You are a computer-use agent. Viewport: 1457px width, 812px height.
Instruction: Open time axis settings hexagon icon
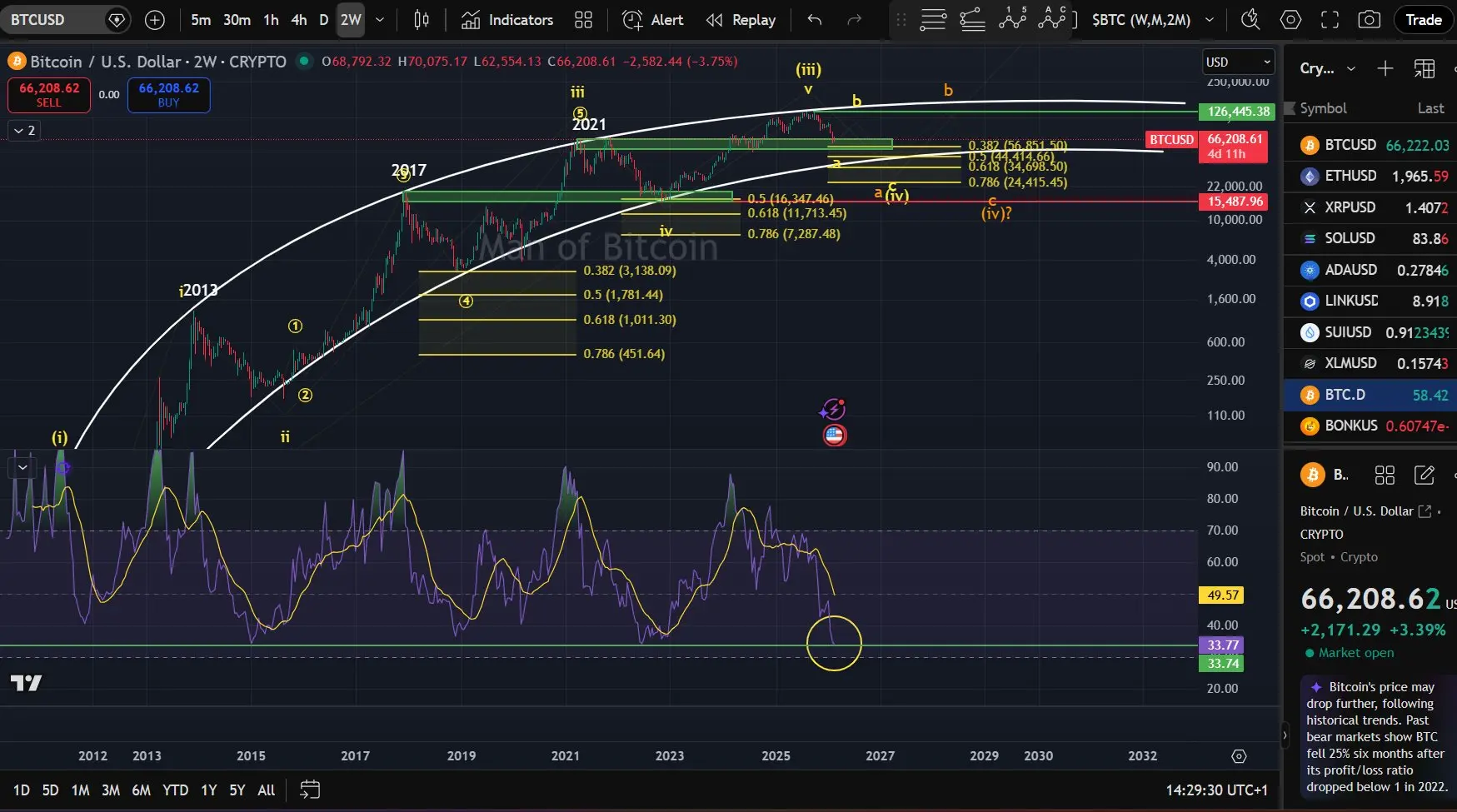[x=1239, y=756]
